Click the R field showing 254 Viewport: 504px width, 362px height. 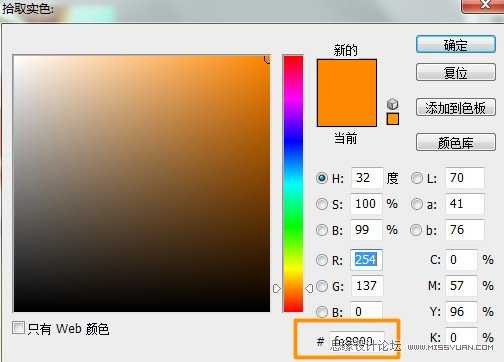[367, 260]
